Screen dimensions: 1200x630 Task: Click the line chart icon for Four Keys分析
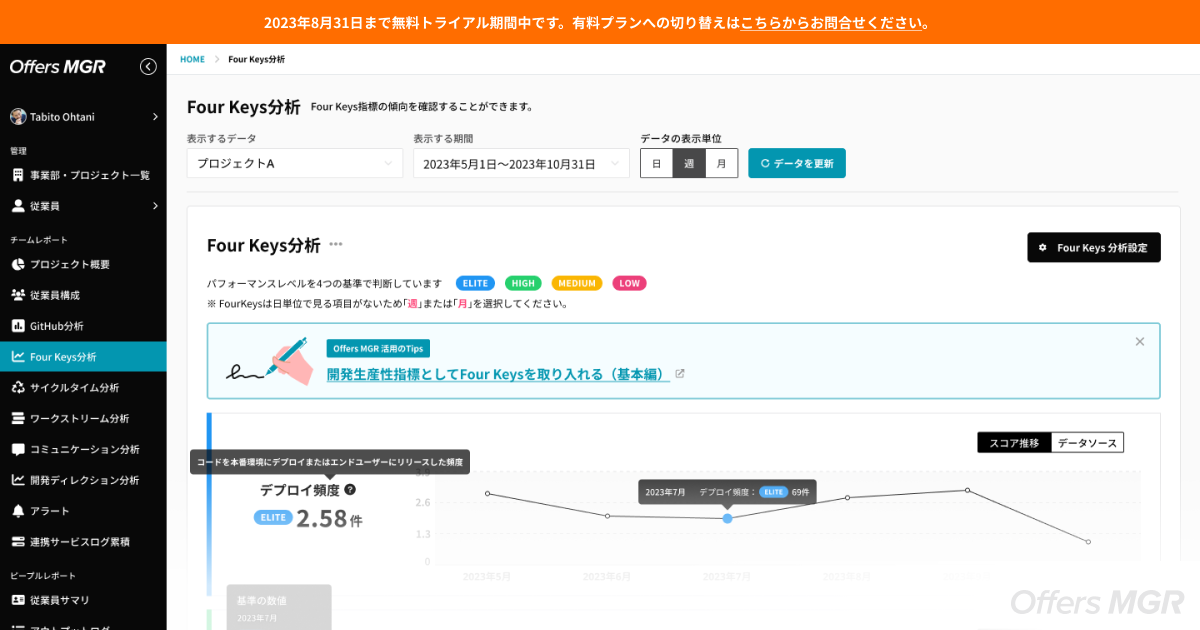18,356
